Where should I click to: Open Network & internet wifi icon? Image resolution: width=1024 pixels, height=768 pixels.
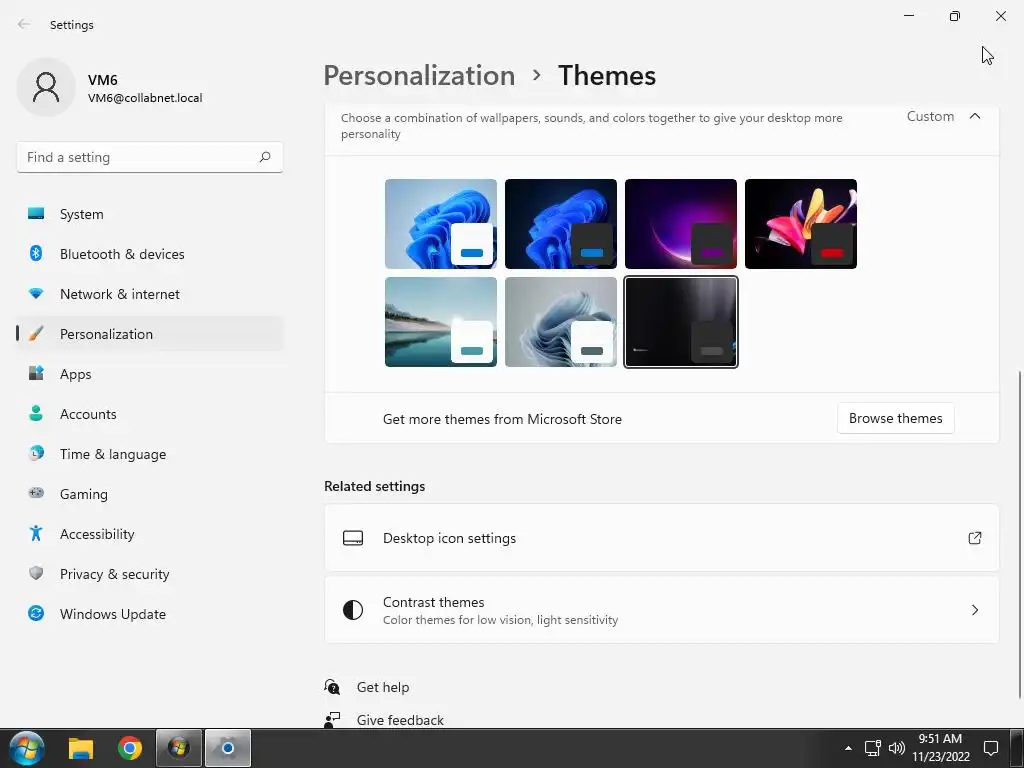click(36, 294)
